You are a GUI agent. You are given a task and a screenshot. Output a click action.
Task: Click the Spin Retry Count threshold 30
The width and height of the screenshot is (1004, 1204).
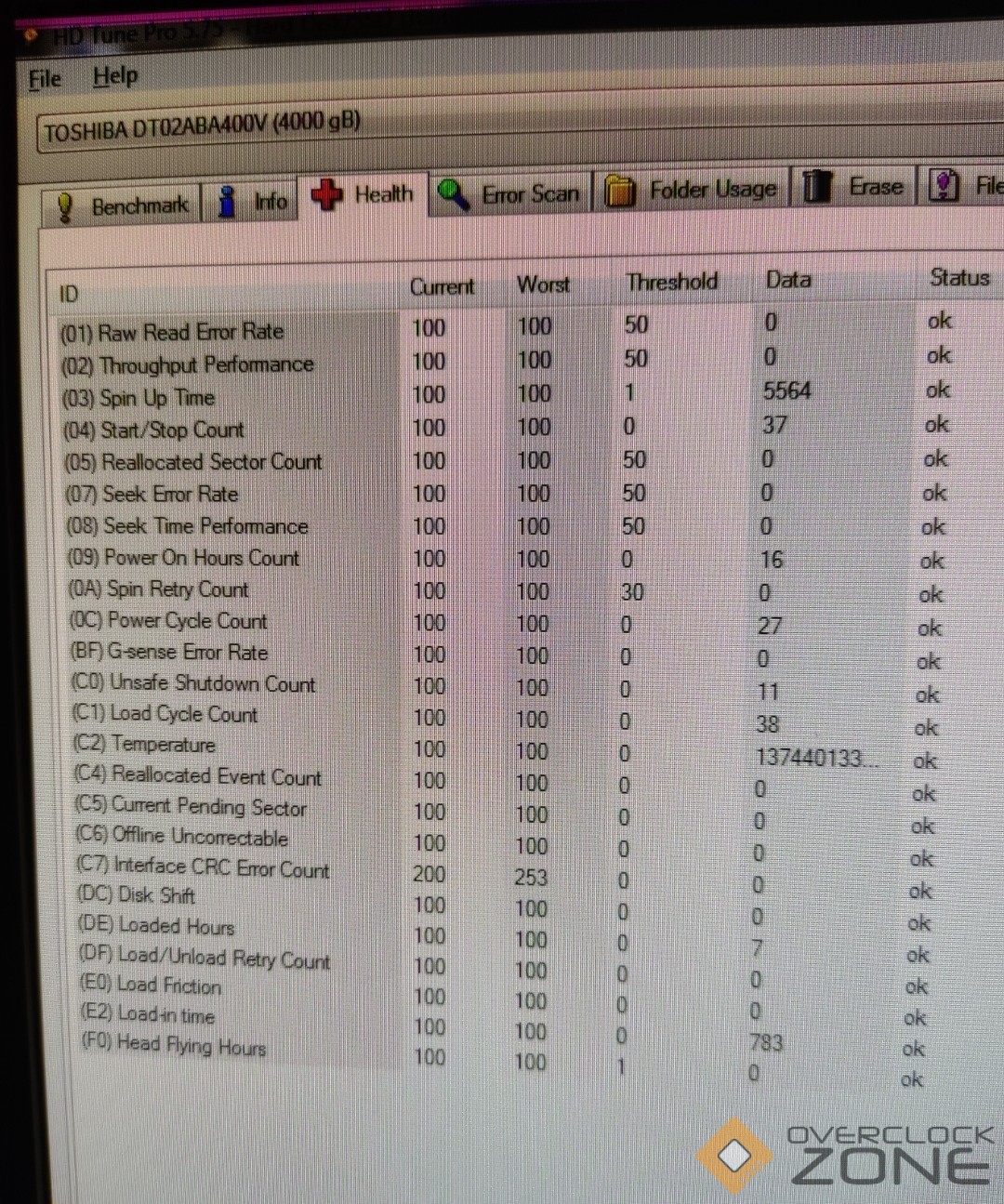[x=632, y=593]
